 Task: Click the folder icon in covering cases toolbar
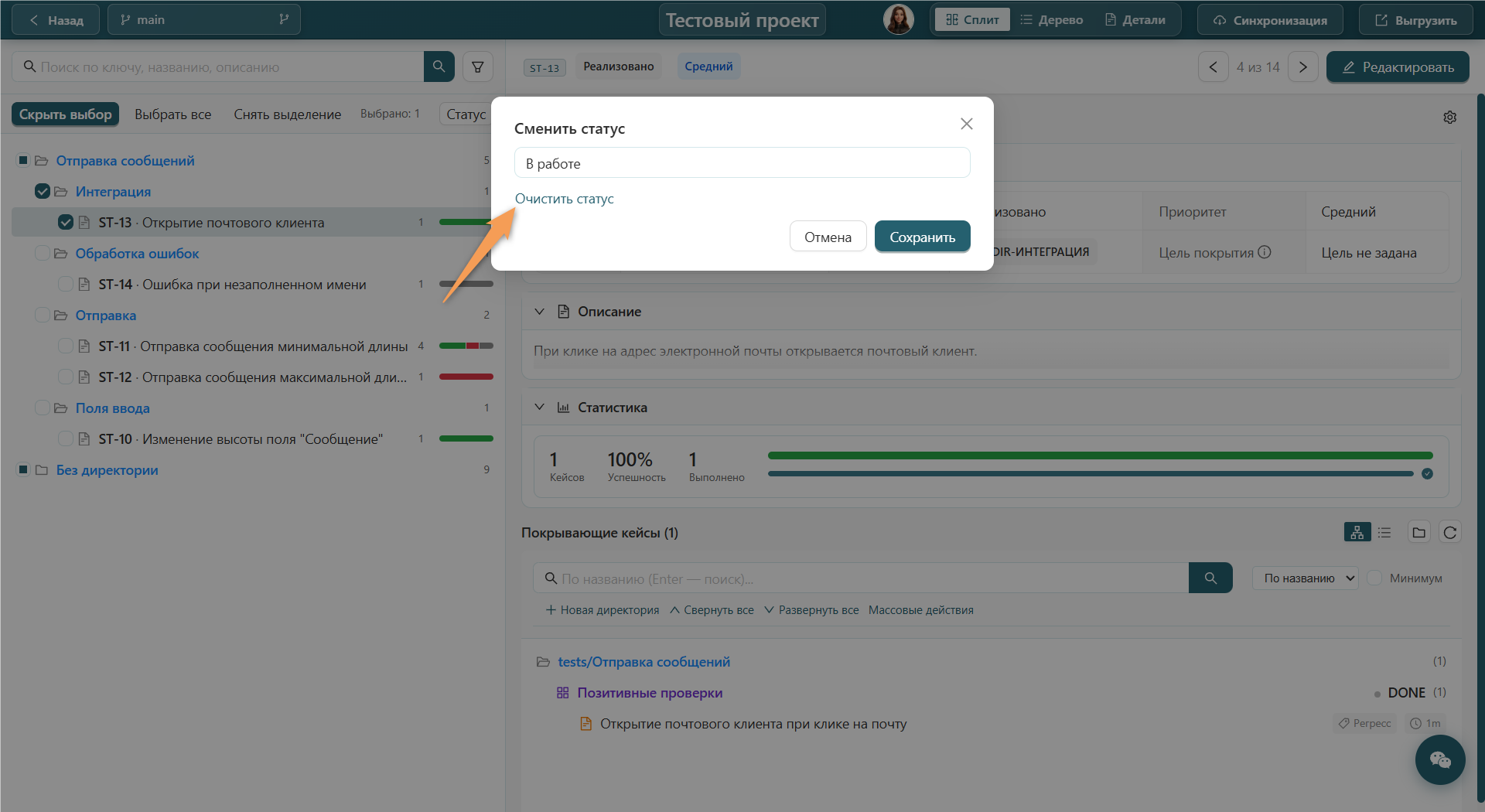coord(1418,532)
